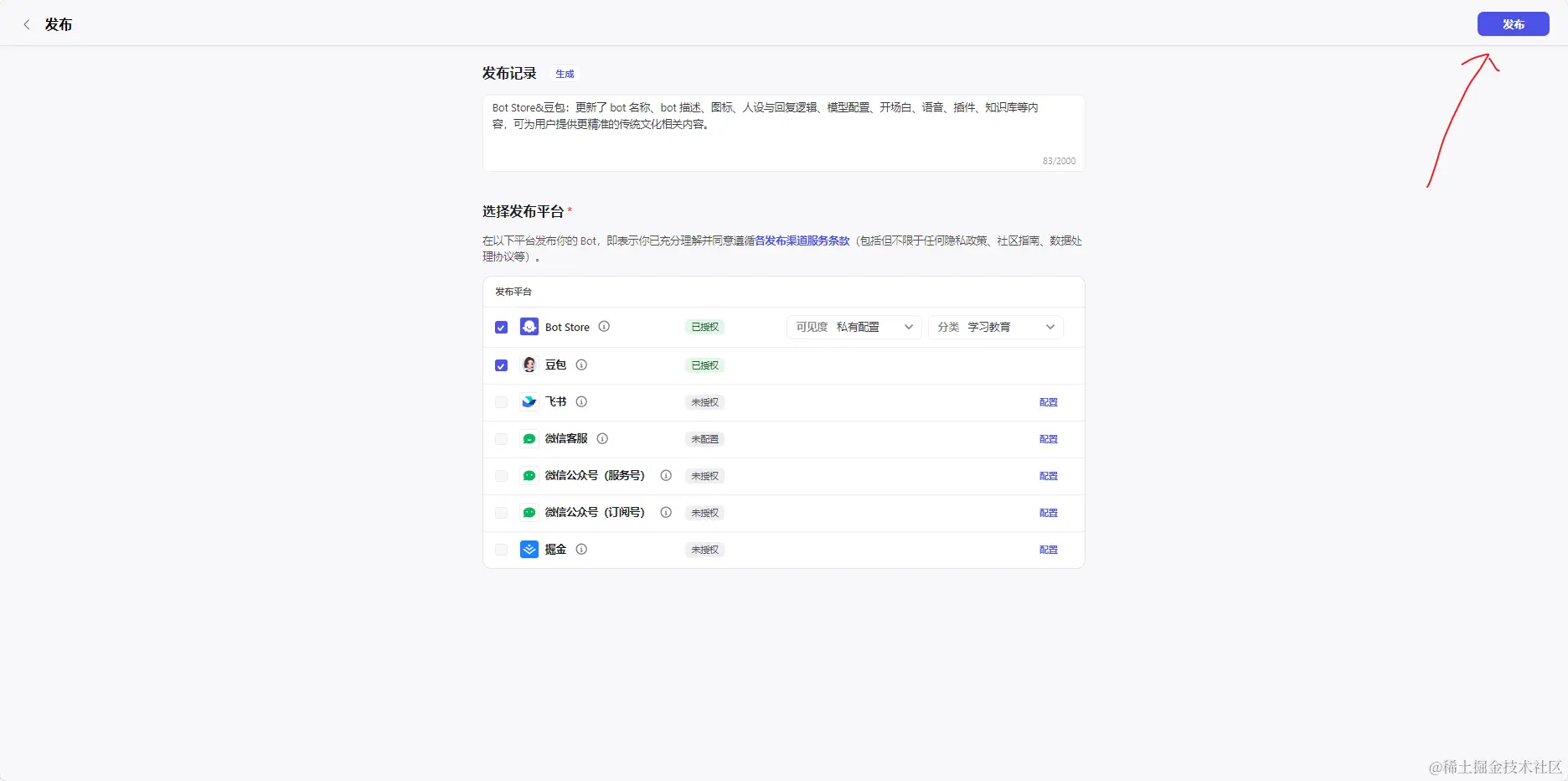Image resolution: width=1568 pixels, height=781 pixels.
Task: Tick the 飞书 checkbox
Action: [x=501, y=402]
